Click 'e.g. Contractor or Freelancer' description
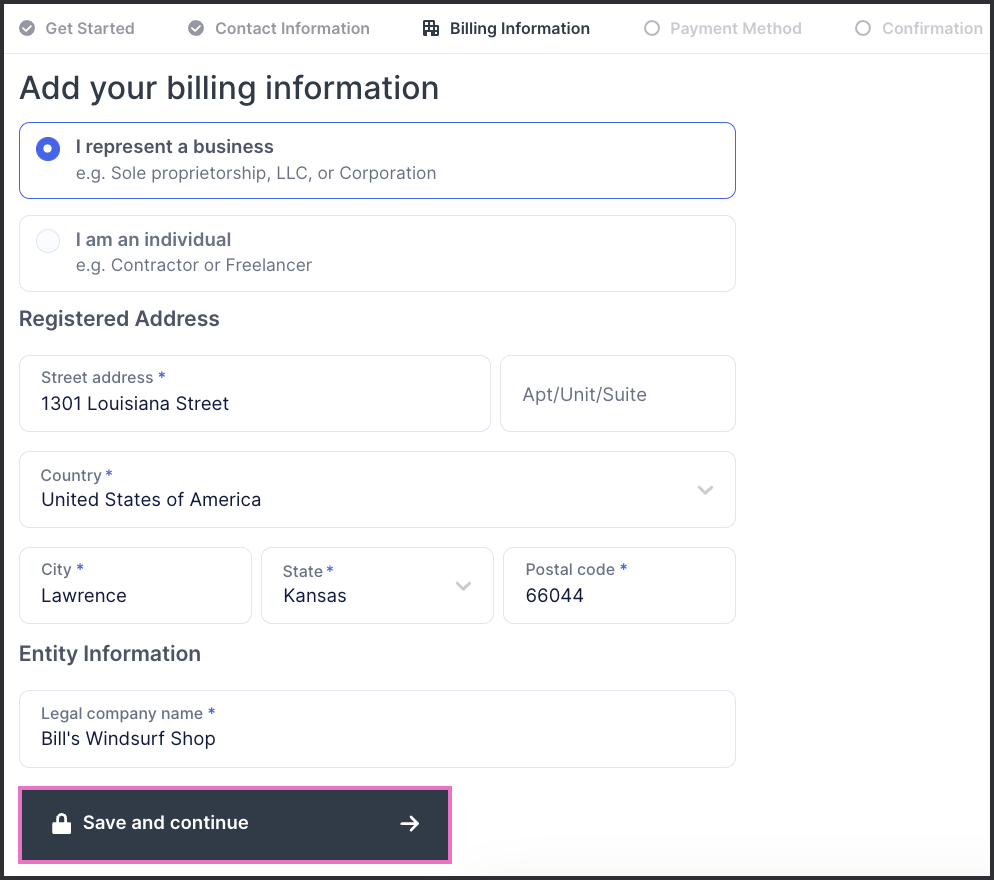The image size is (994, 880). point(194,265)
